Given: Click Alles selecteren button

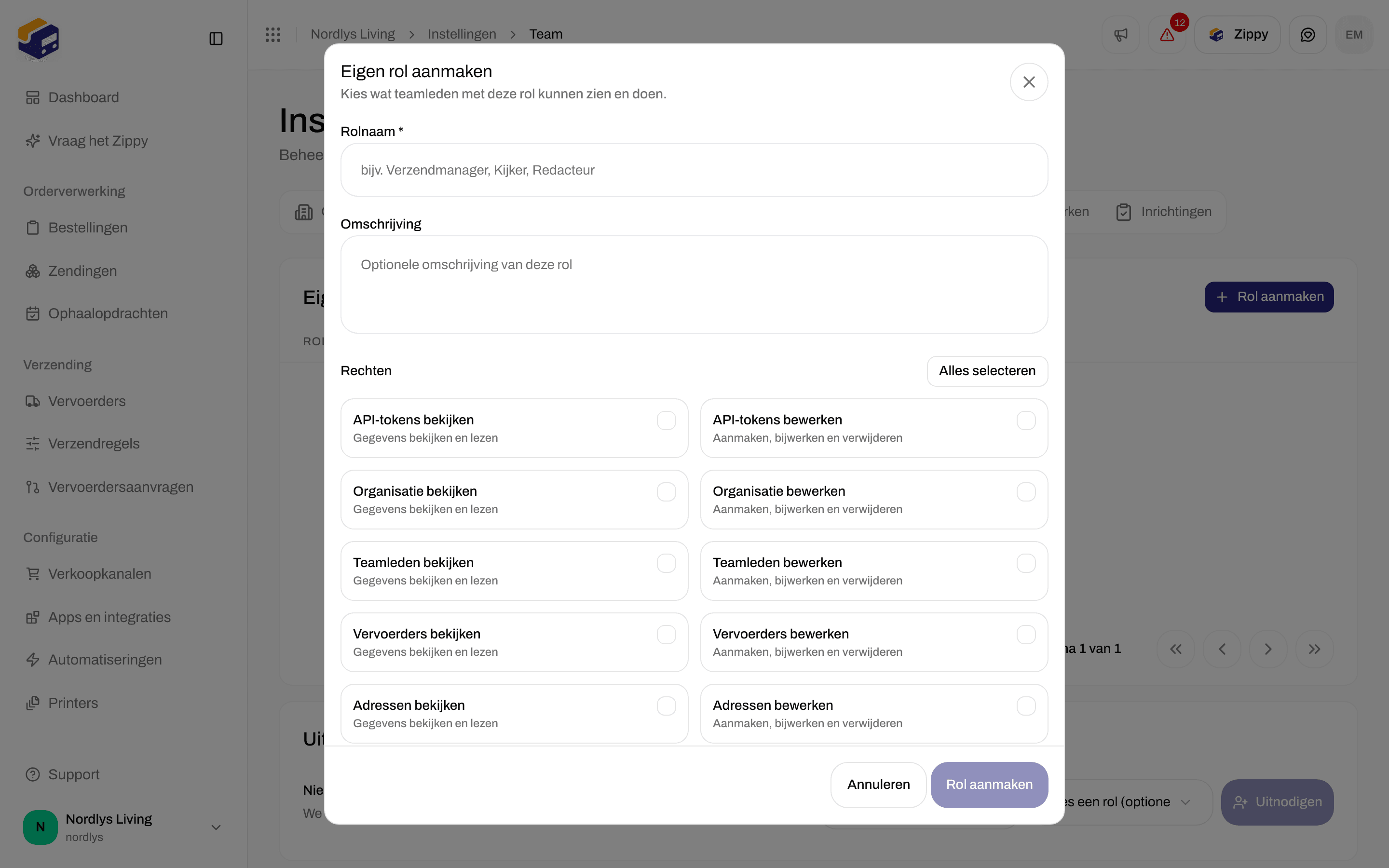Looking at the screenshot, I should coord(987,371).
